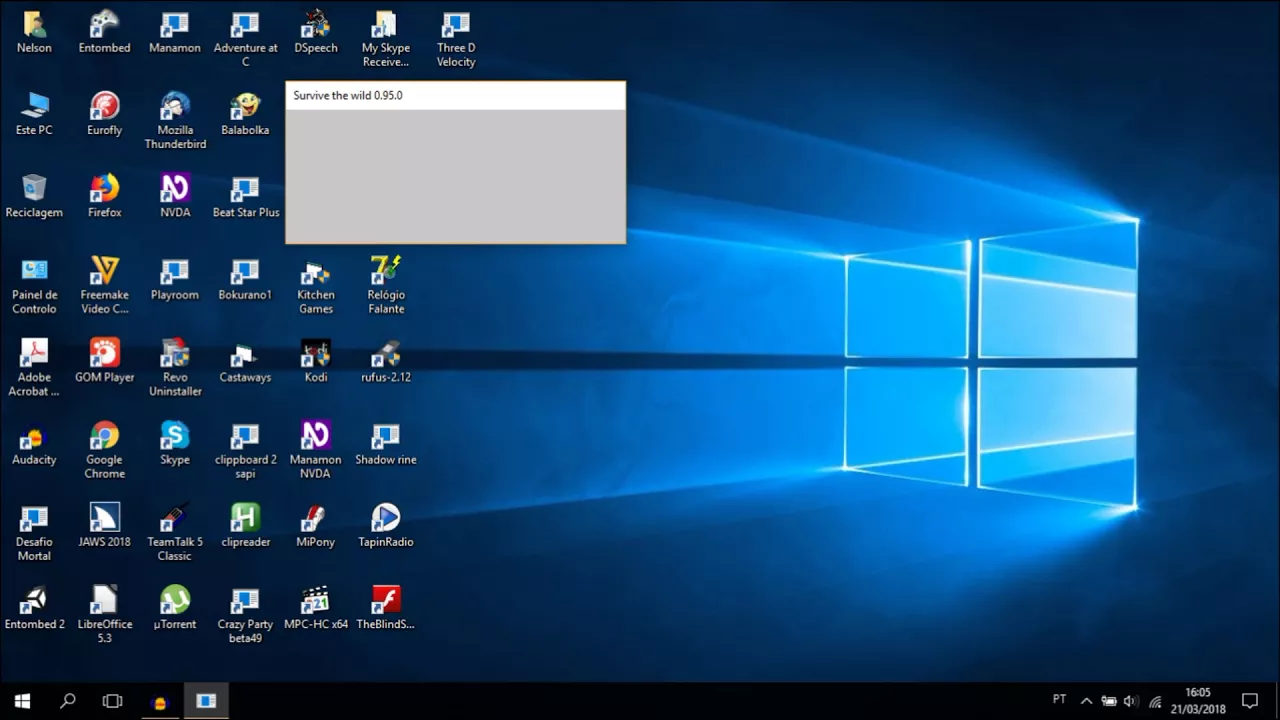Click the taskbar orange app icon
Viewport: 1280px width, 720px height.
pos(159,701)
